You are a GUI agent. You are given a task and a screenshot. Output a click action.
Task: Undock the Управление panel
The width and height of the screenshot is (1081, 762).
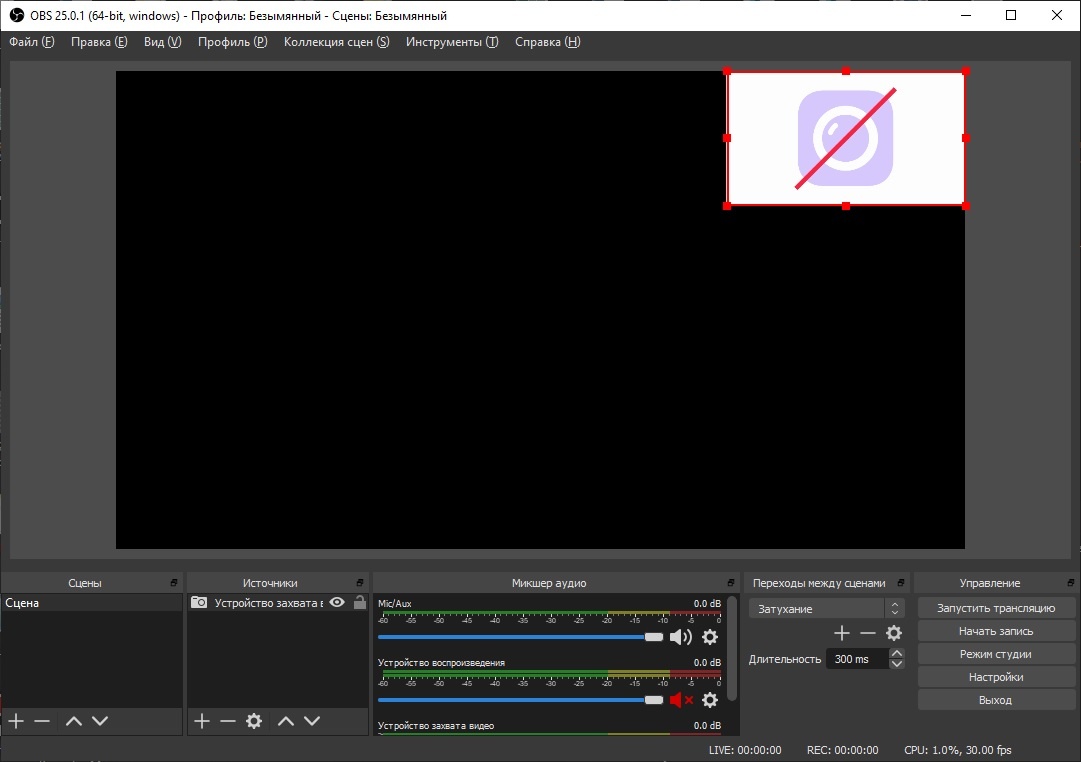tap(1071, 583)
